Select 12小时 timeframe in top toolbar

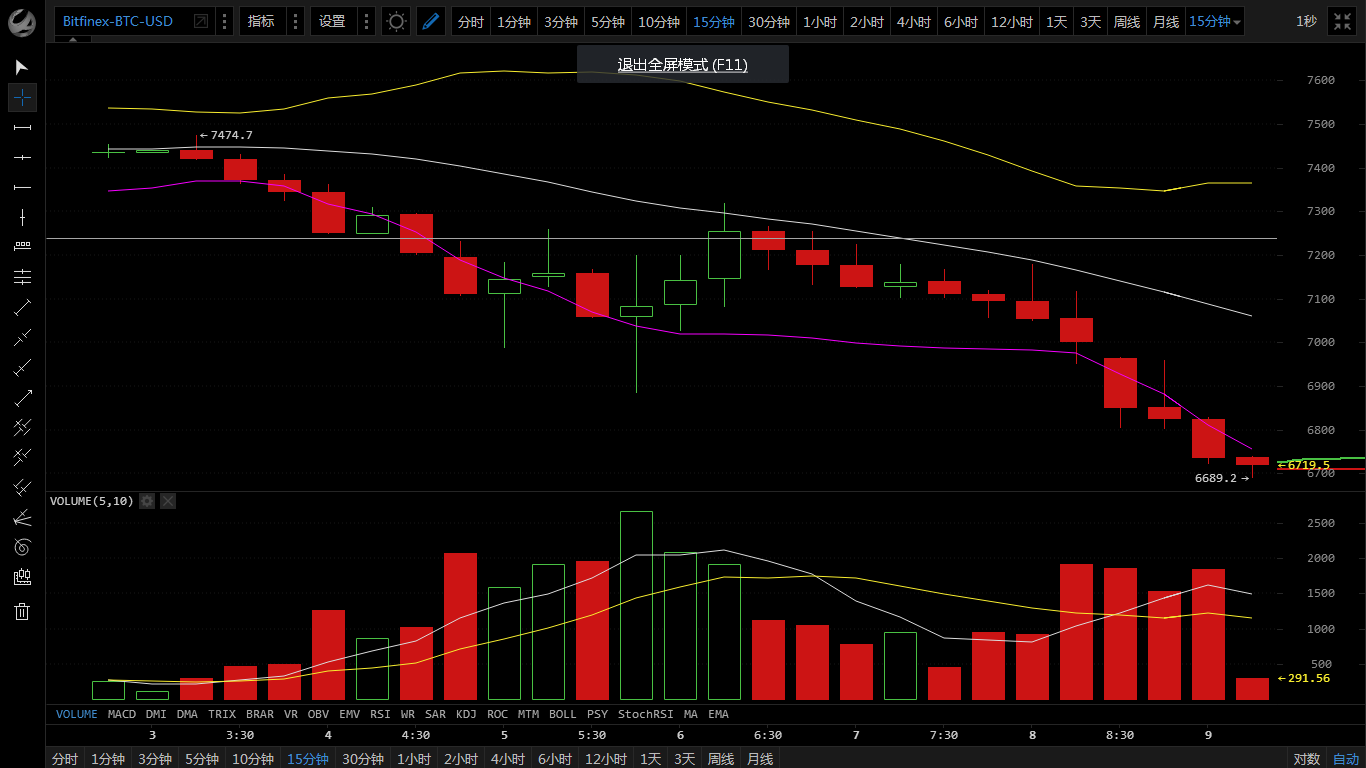[x=1012, y=21]
